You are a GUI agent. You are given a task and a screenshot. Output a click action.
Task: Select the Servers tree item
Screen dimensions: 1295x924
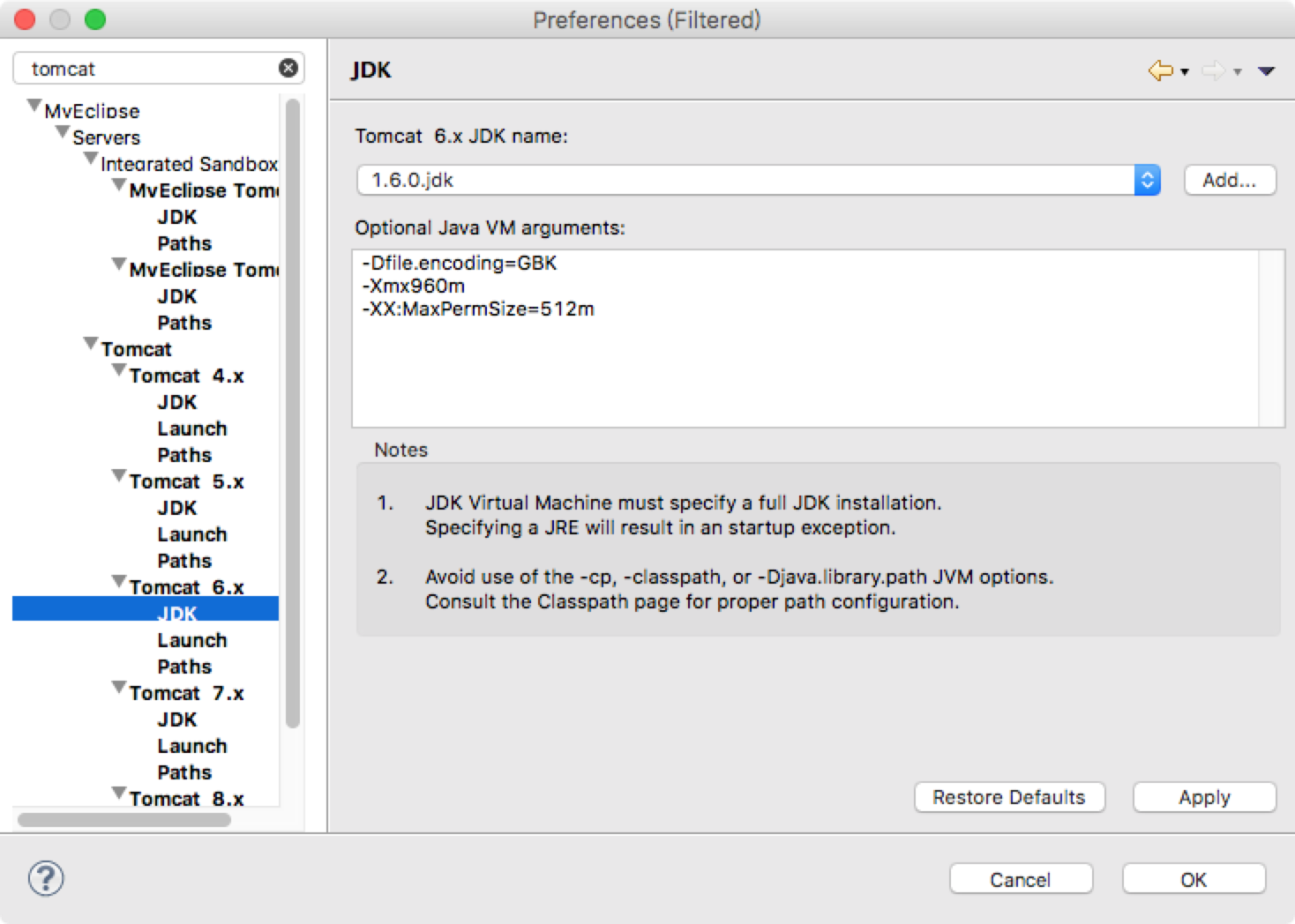[x=106, y=138]
